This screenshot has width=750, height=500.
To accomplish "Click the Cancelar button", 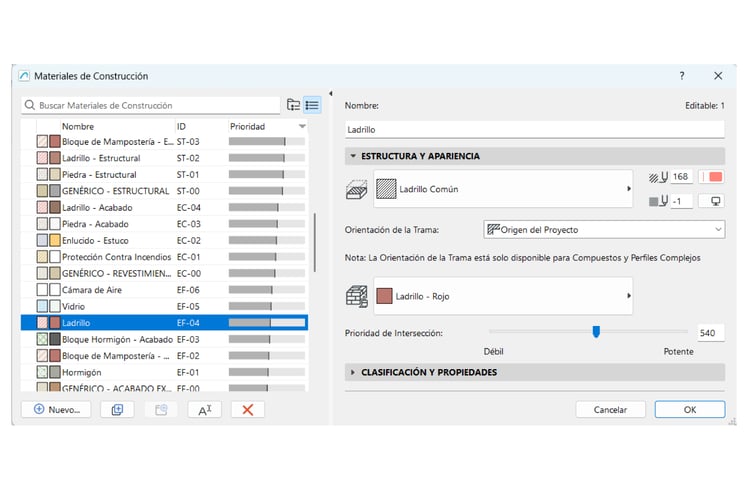I will 610,410.
